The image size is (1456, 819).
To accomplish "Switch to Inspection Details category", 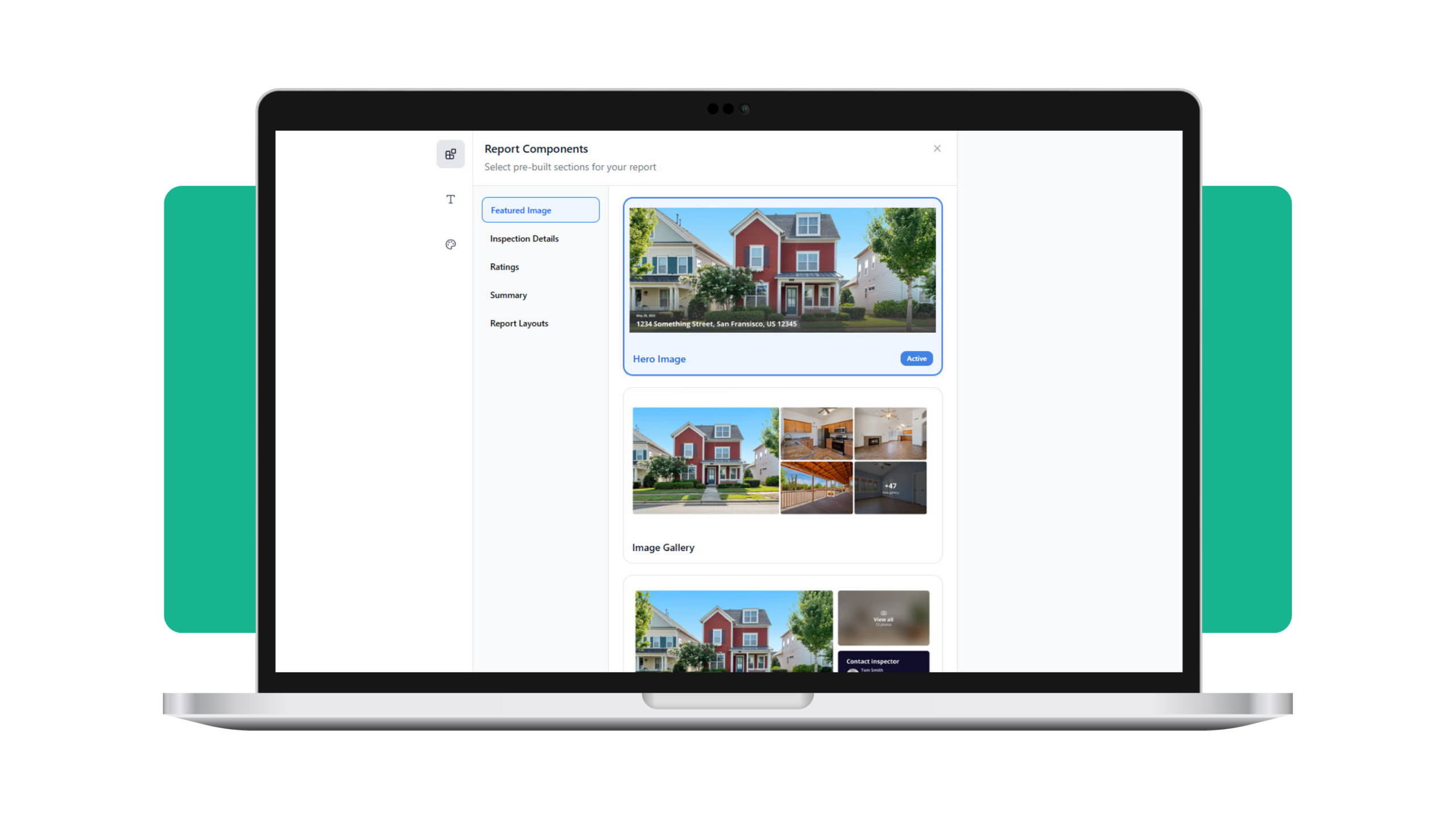I will pyautogui.click(x=524, y=238).
